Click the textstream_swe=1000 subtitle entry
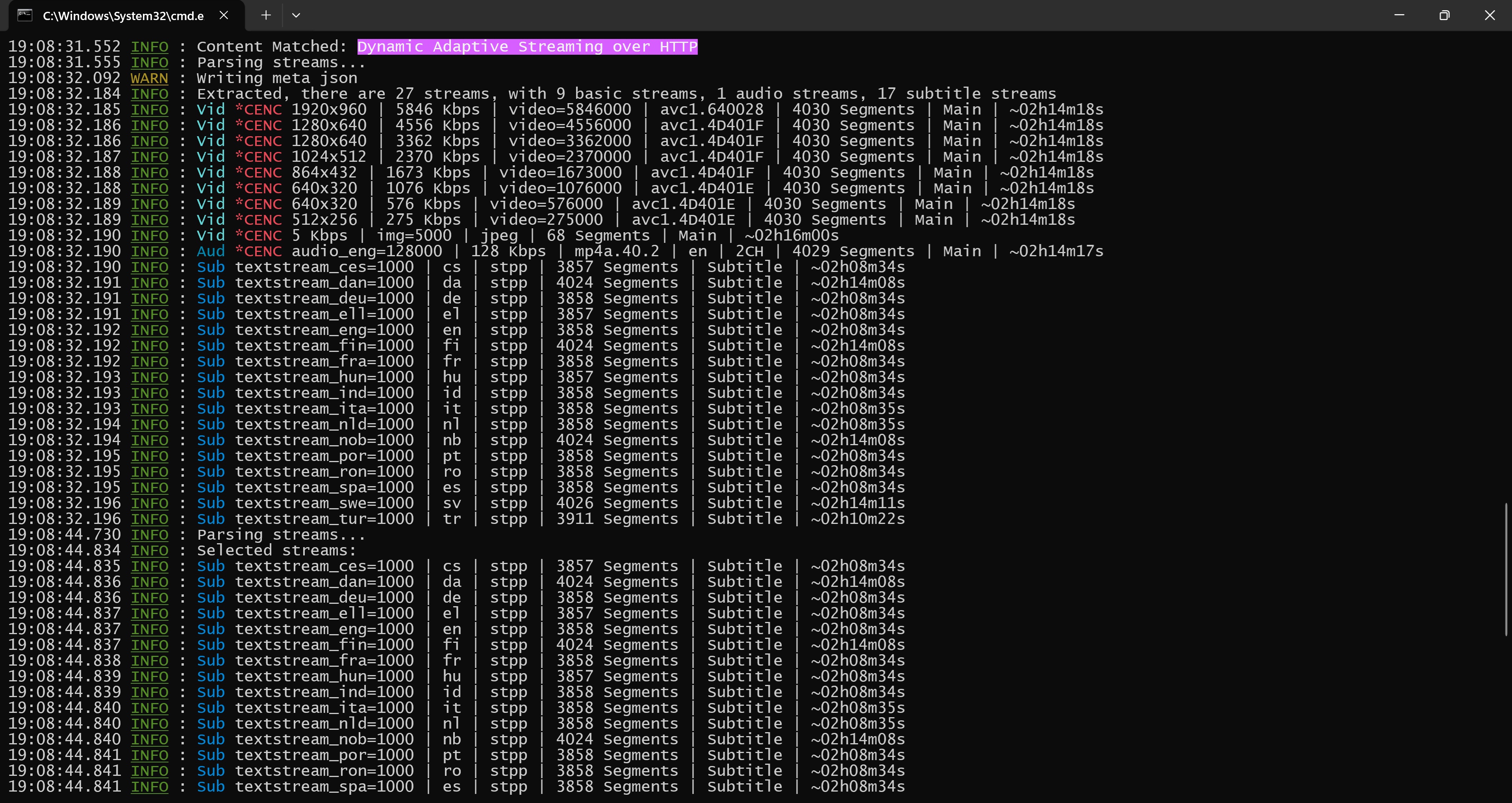Viewport: 1512px width, 803px height. coord(324,503)
